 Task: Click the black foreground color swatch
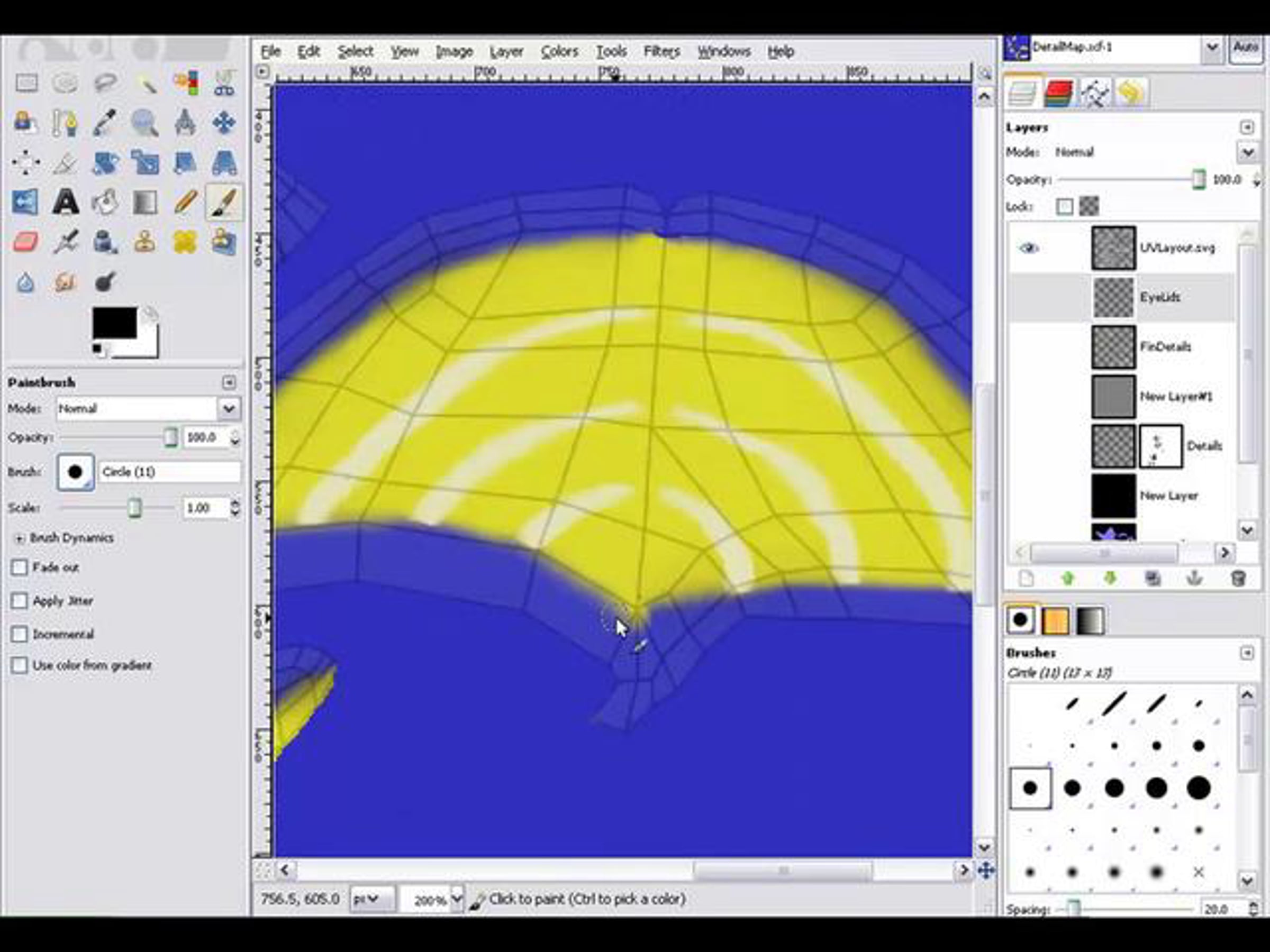[114, 323]
